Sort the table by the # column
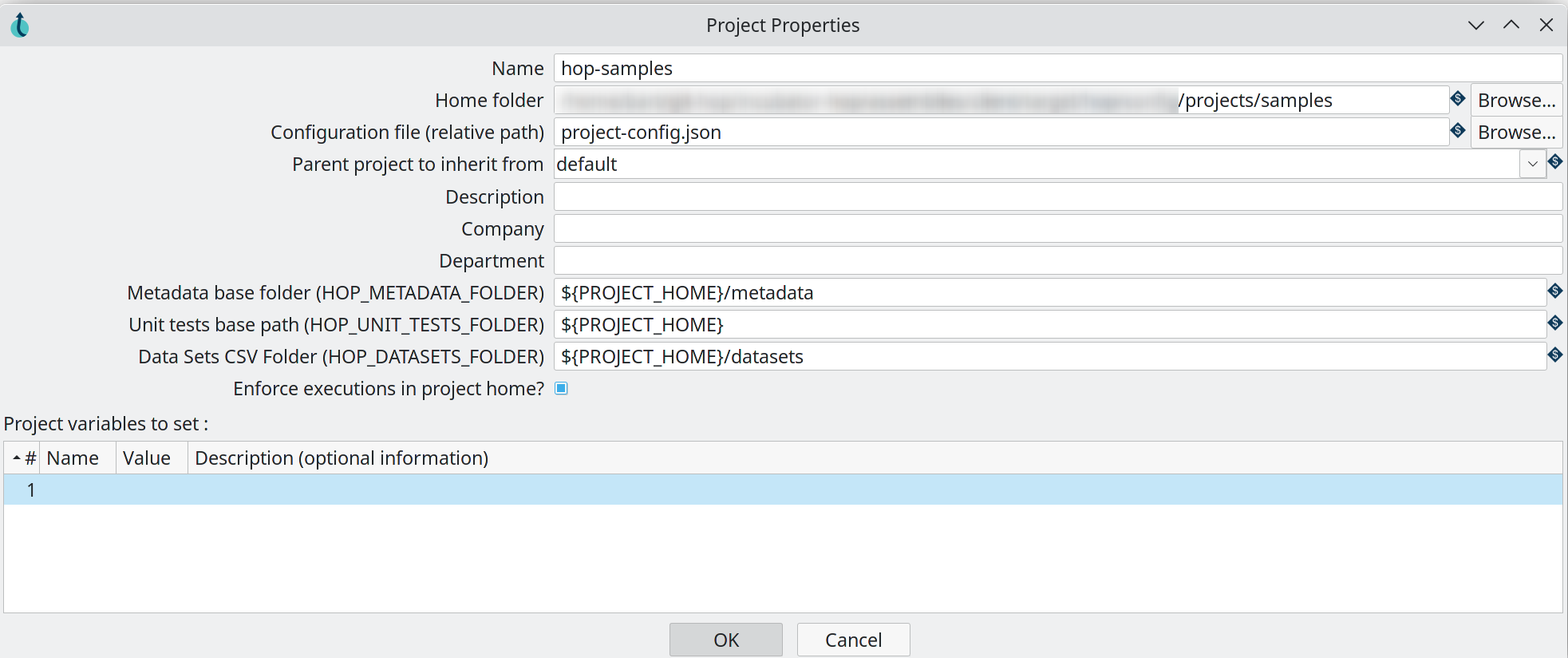The height and width of the screenshot is (658, 1568). [x=24, y=458]
